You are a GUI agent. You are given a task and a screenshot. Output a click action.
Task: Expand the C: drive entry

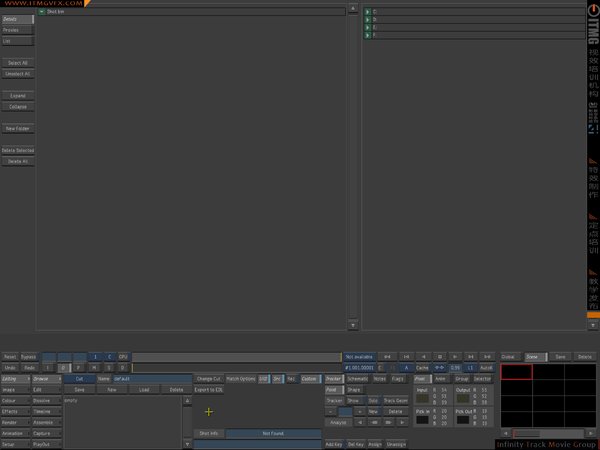pos(368,12)
